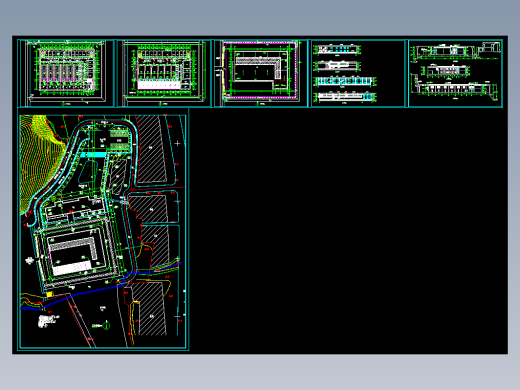Select the roof plan sheet with magenta dashed border
Image resolution: width=520 pixels, height=390 pixels.
[261, 73]
